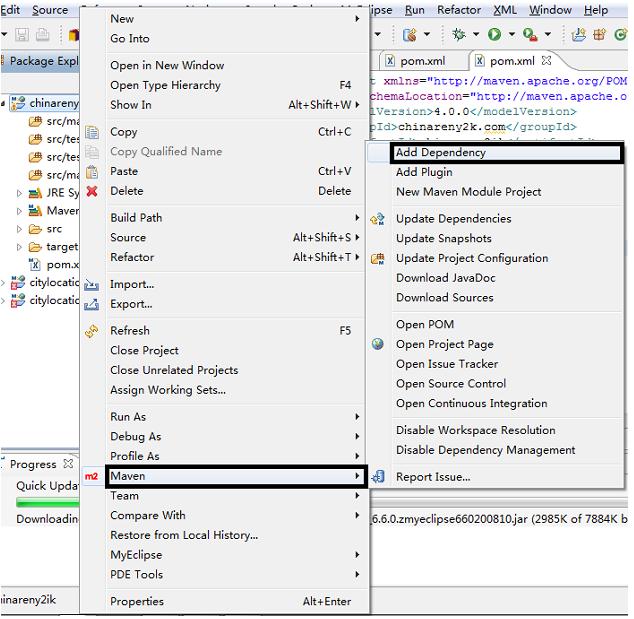Select Assign Working Sets
This screenshot has height=619, width=634.
point(224,390)
